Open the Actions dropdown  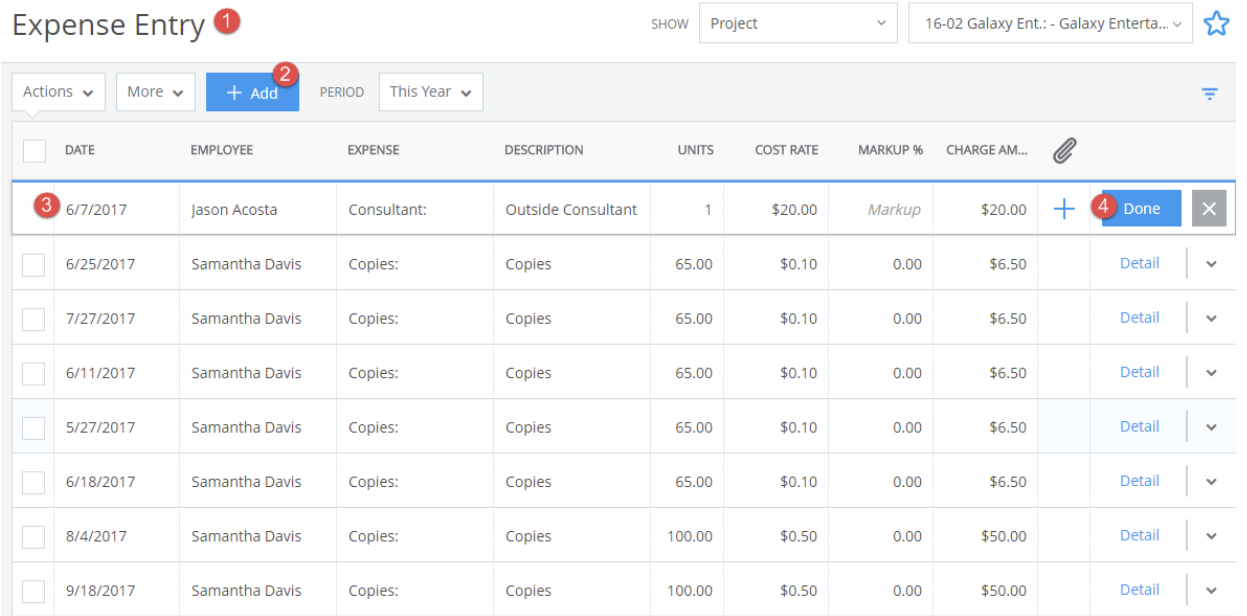tap(58, 92)
